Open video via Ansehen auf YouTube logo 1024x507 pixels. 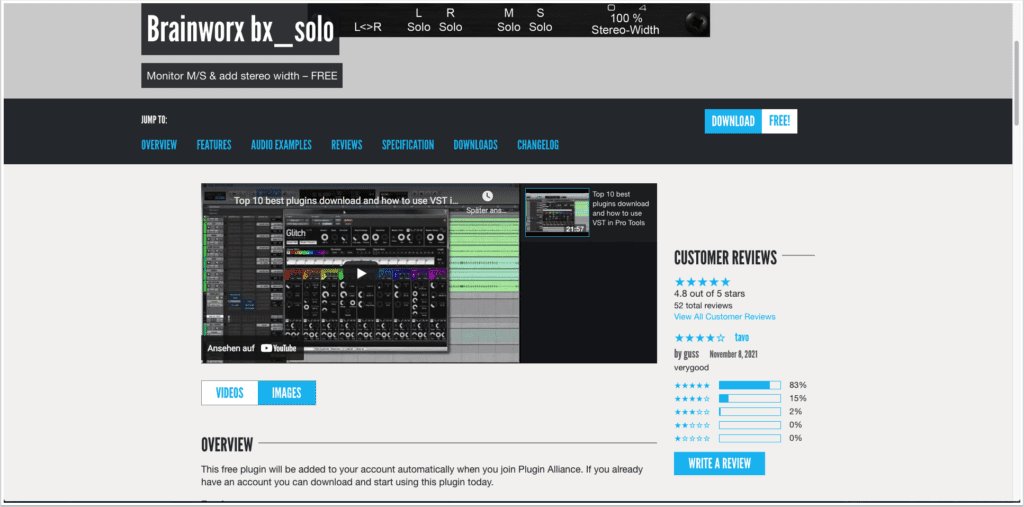coord(281,348)
